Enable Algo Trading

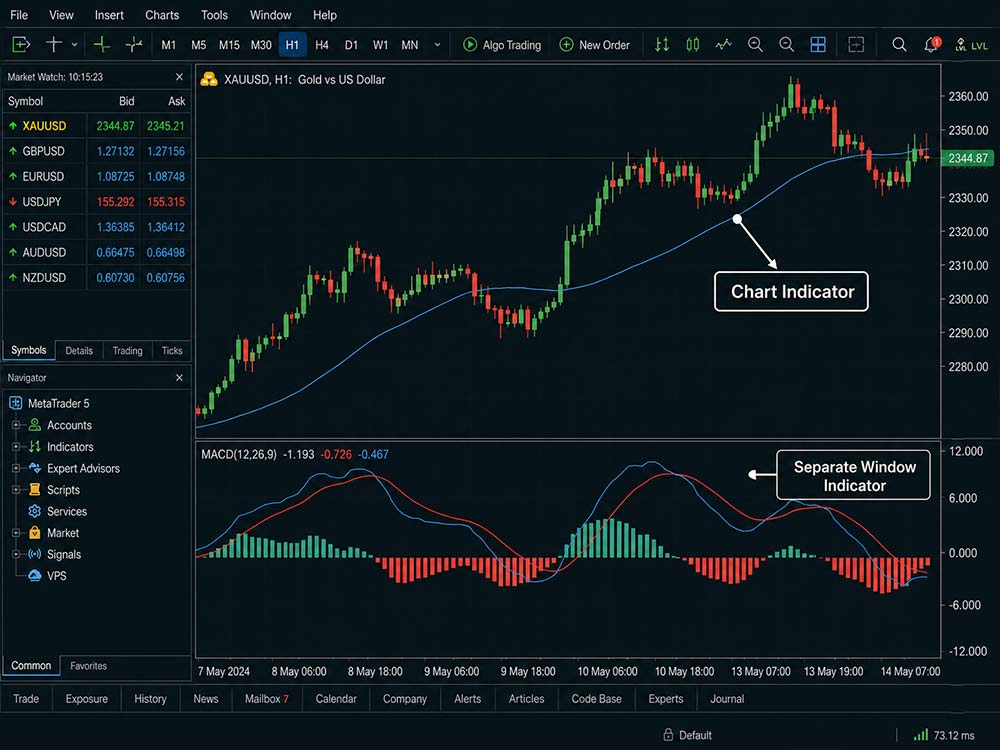502,45
